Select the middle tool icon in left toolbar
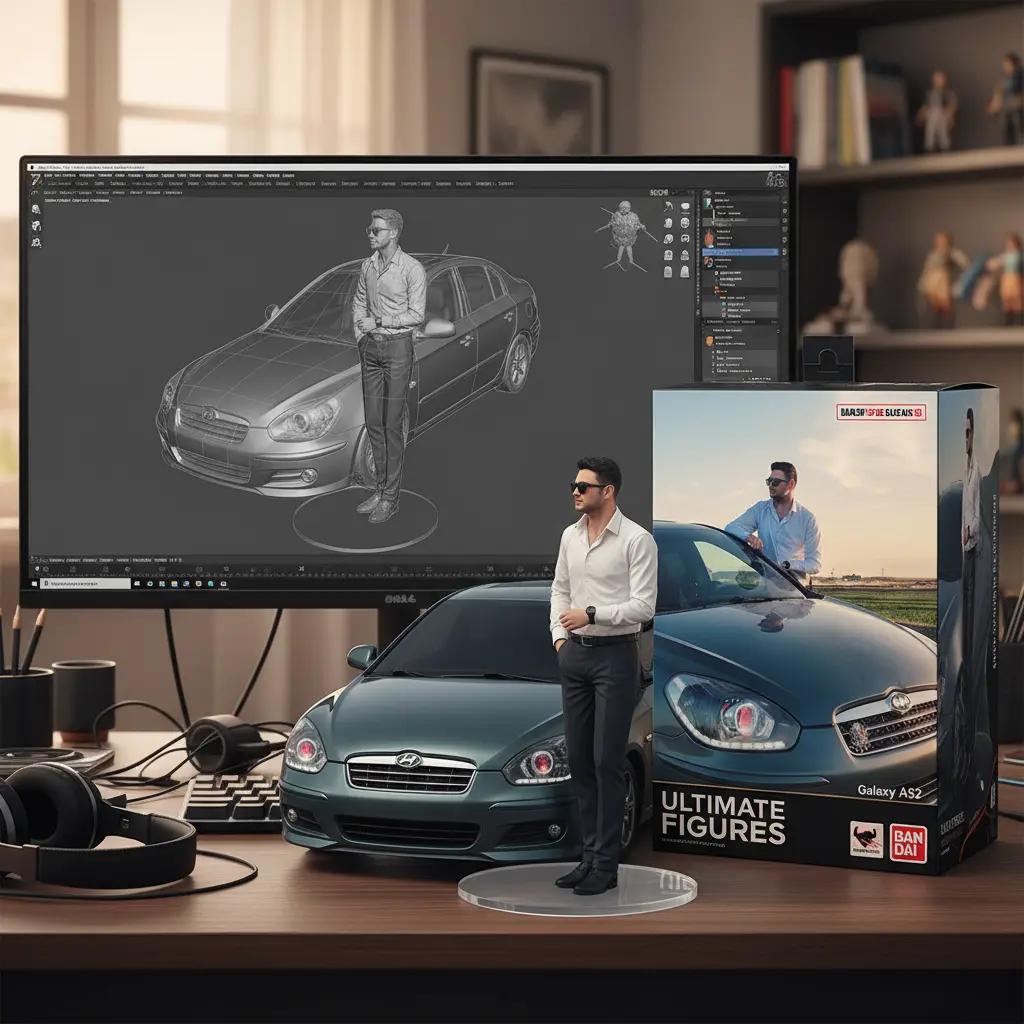Image resolution: width=1024 pixels, height=1024 pixels. (x=37, y=227)
